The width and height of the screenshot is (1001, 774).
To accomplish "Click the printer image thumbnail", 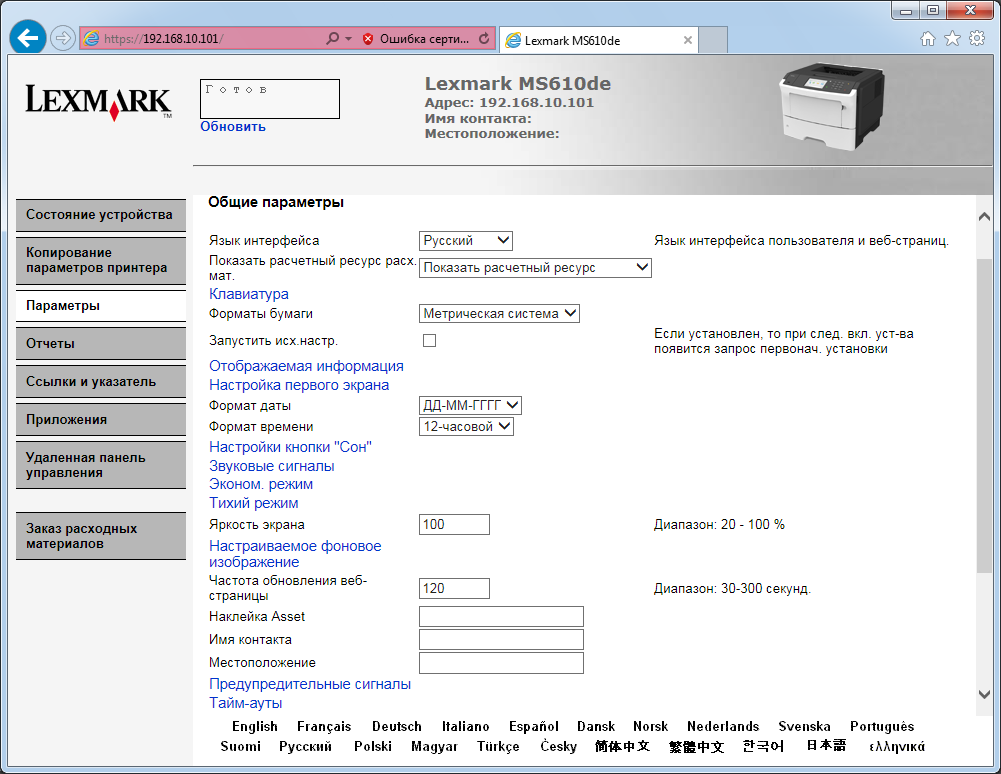I will pyautogui.click(x=832, y=106).
